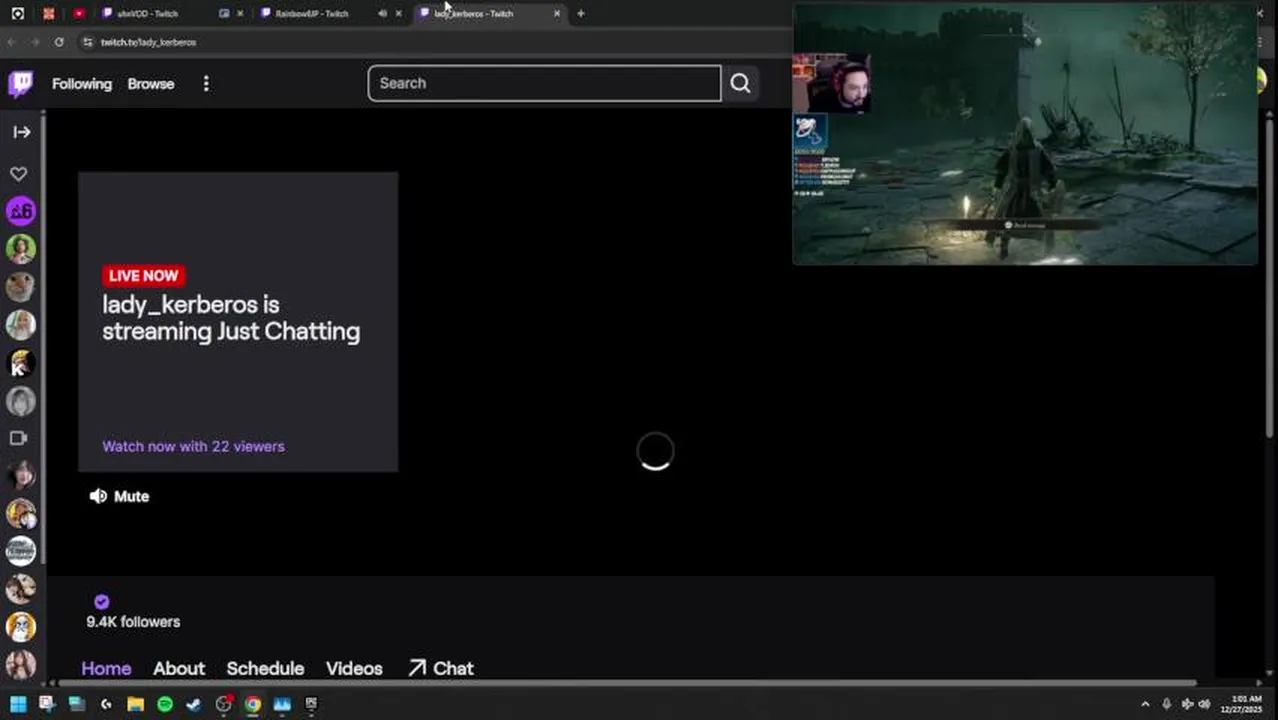Click the verified badge above followers
1278x720 pixels.
[101, 601]
